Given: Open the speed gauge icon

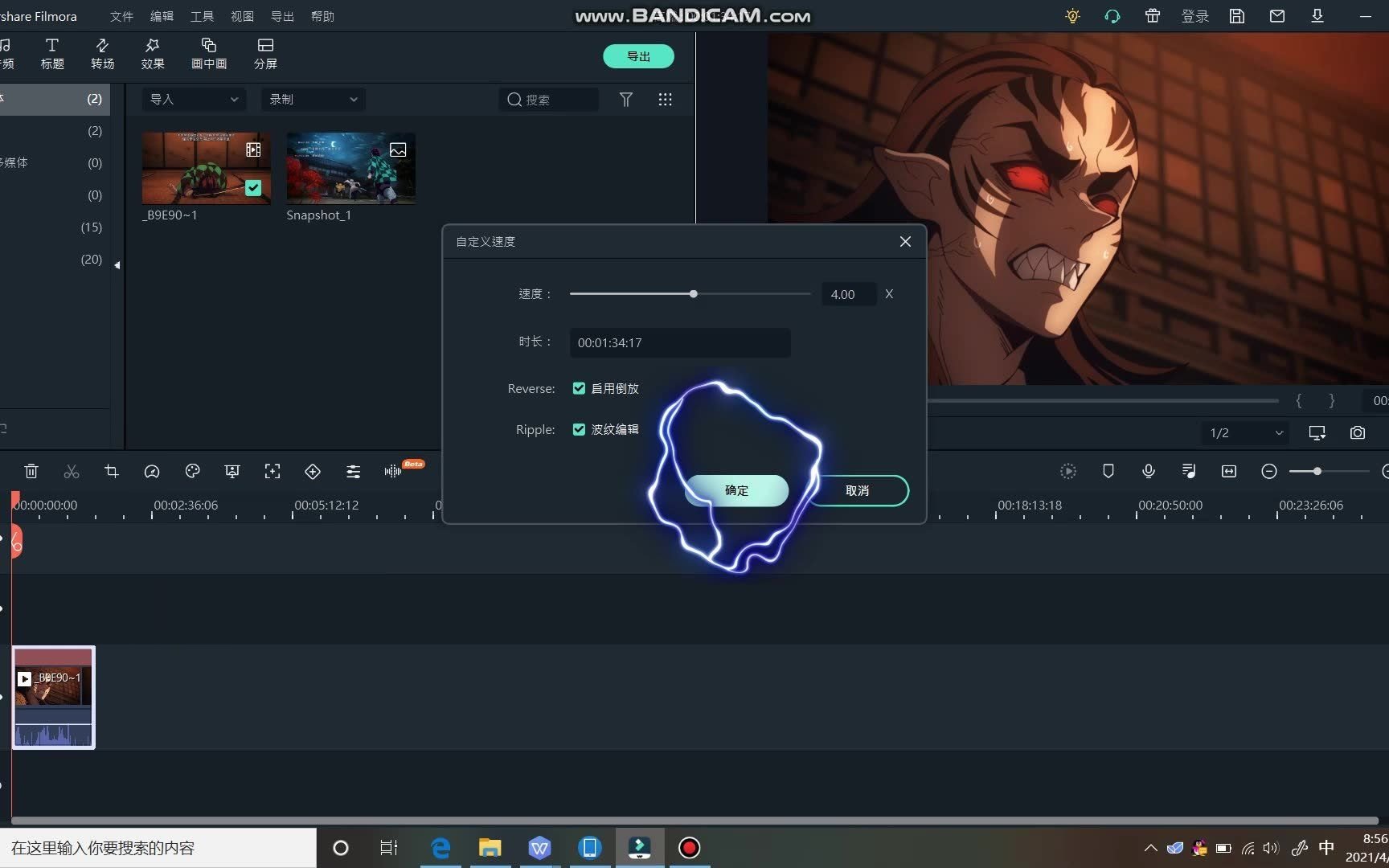Looking at the screenshot, I should [152, 472].
